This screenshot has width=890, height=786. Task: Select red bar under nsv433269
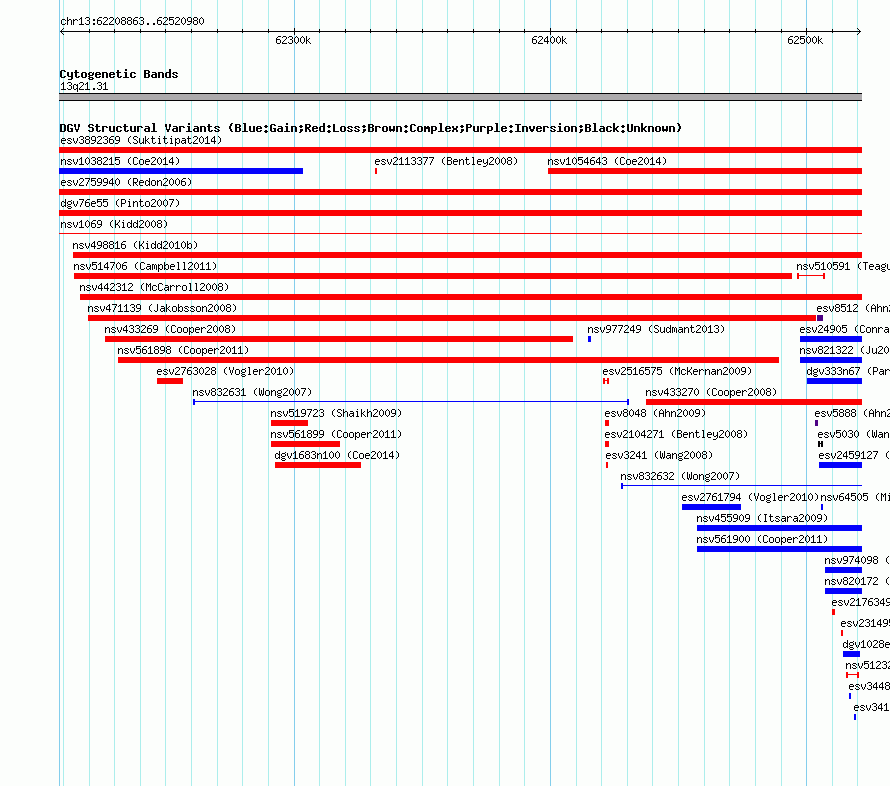coord(339,339)
